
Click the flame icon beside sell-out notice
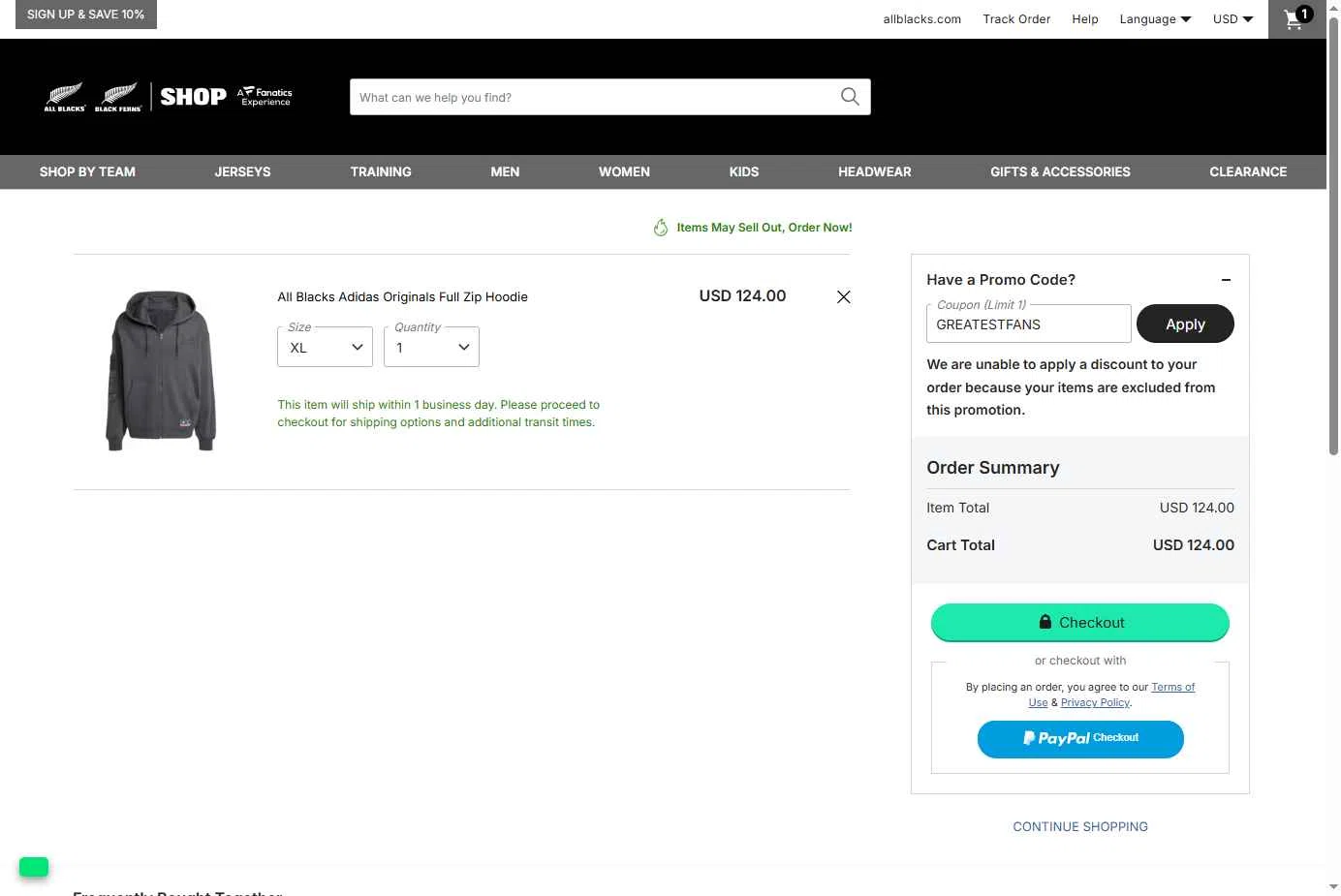tap(661, 228)
